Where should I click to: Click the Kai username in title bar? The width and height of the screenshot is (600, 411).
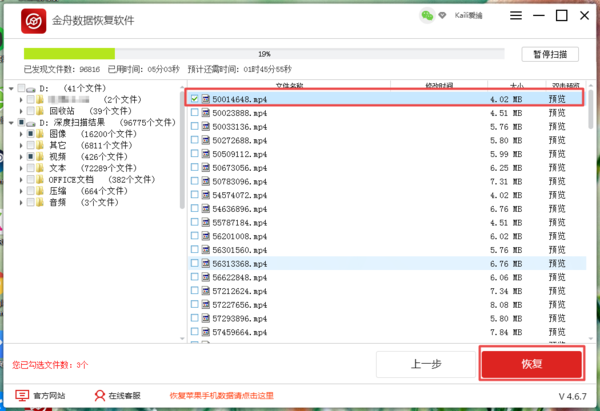coord(468,15)
